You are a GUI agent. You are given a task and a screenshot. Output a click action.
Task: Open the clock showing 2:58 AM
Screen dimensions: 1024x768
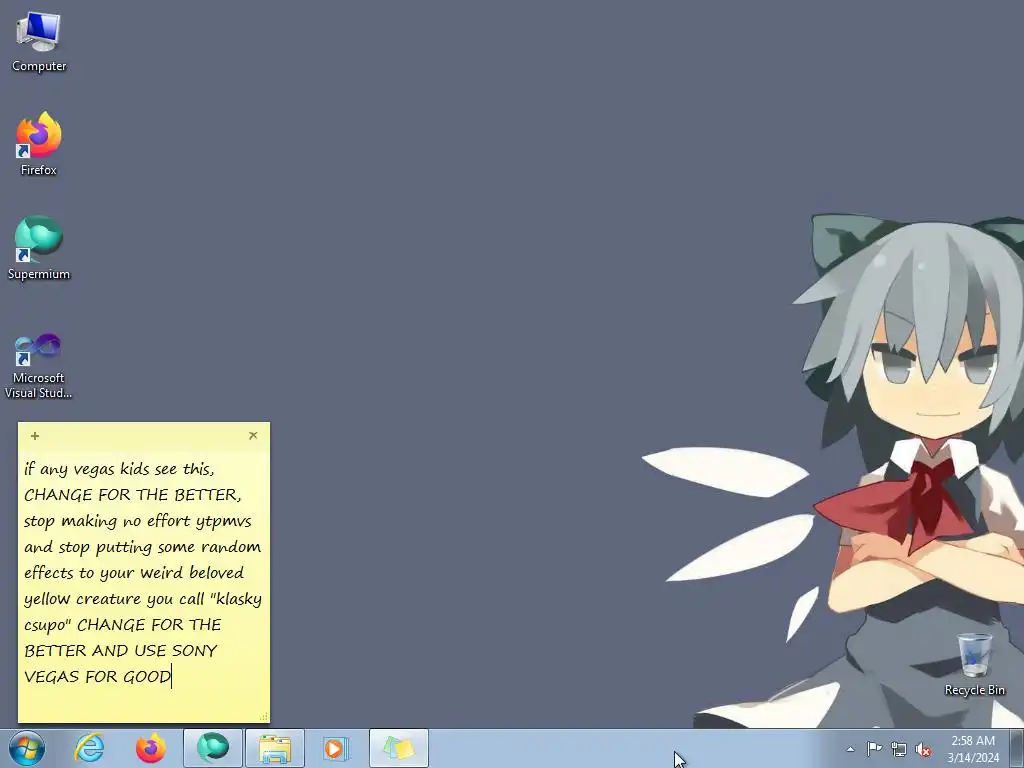pos(973,749)
